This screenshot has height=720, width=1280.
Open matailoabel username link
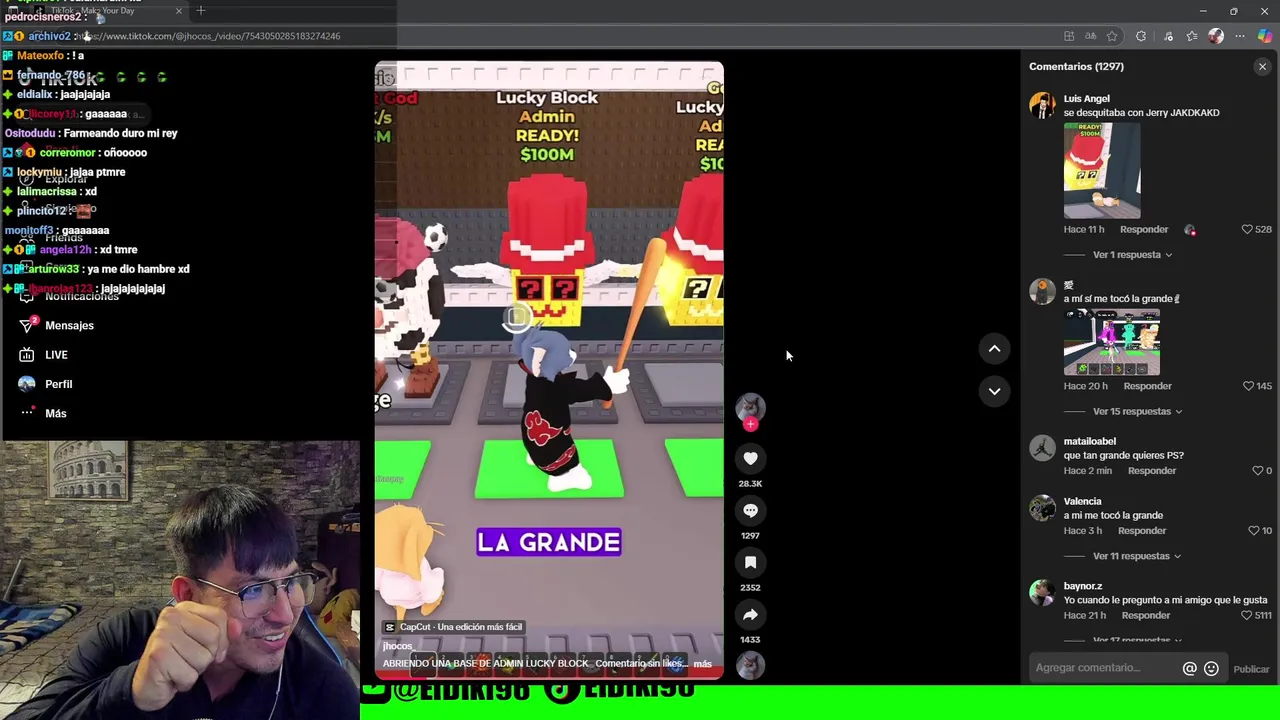(1090, 441)
